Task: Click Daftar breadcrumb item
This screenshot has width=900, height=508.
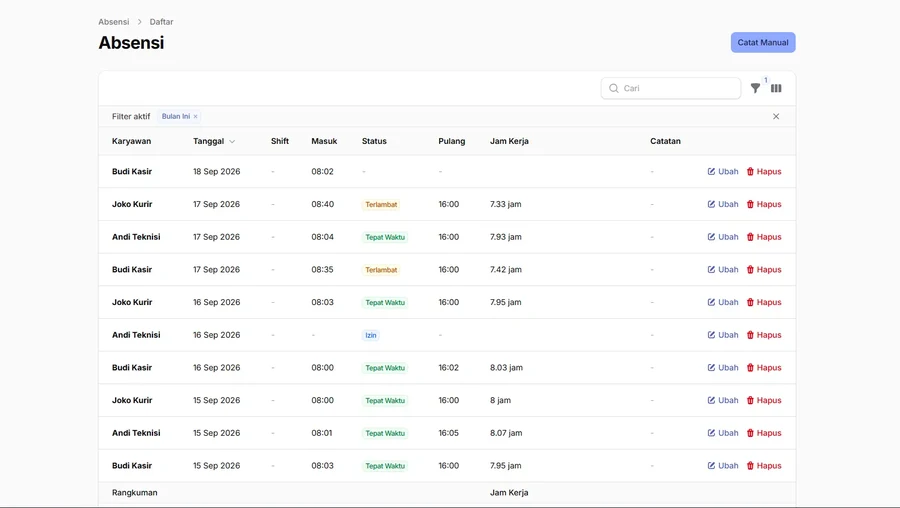Action: point(161,22)
